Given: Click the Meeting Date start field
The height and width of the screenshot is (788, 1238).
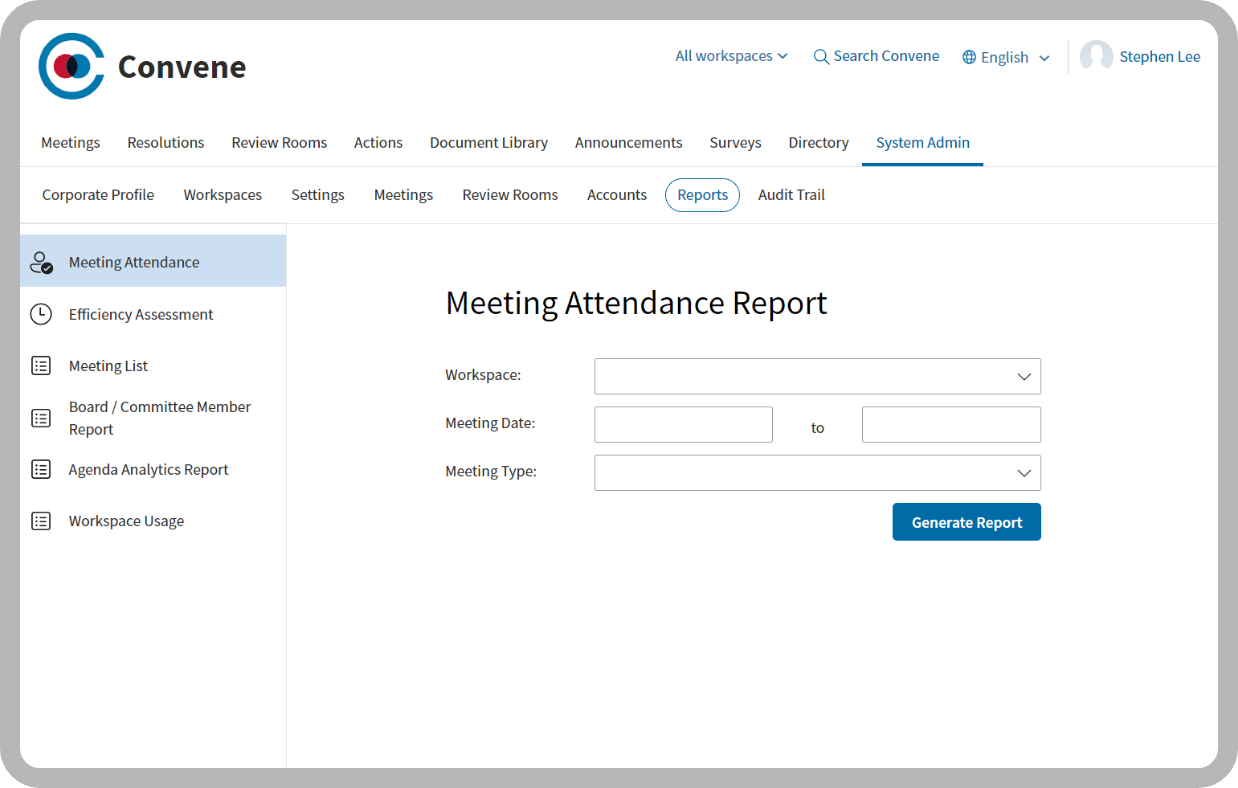Looking at the screenshot, I should [x=683, y=424].
